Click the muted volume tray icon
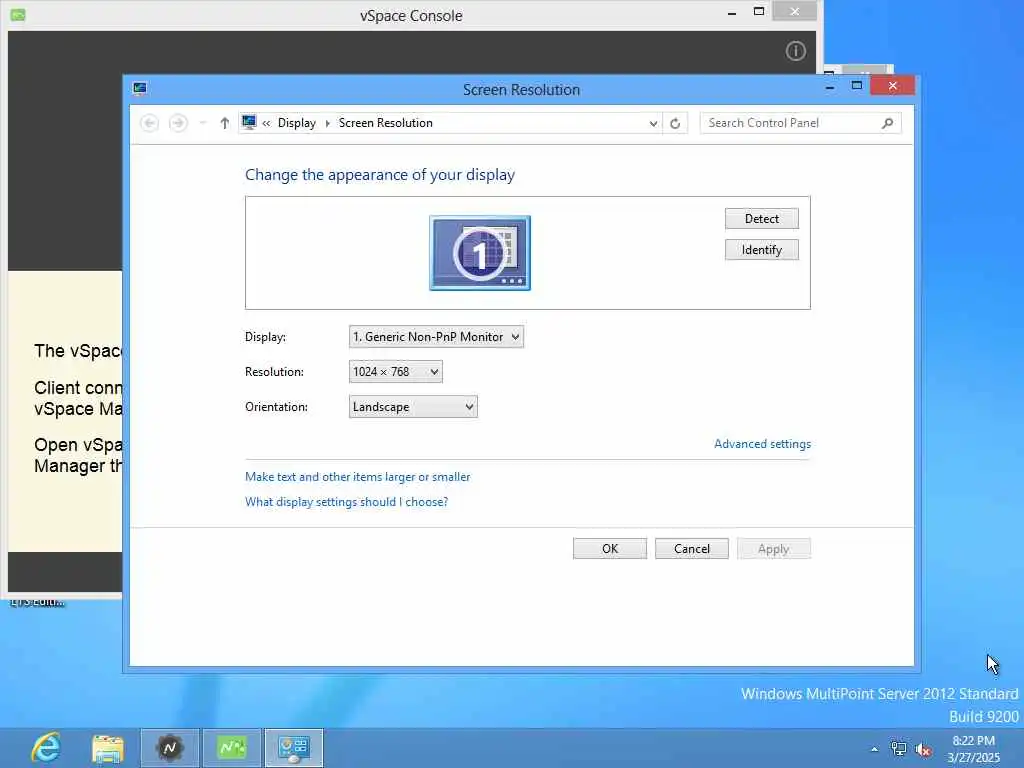Viewport: 1024px width, 768px height. coord(923,749)
